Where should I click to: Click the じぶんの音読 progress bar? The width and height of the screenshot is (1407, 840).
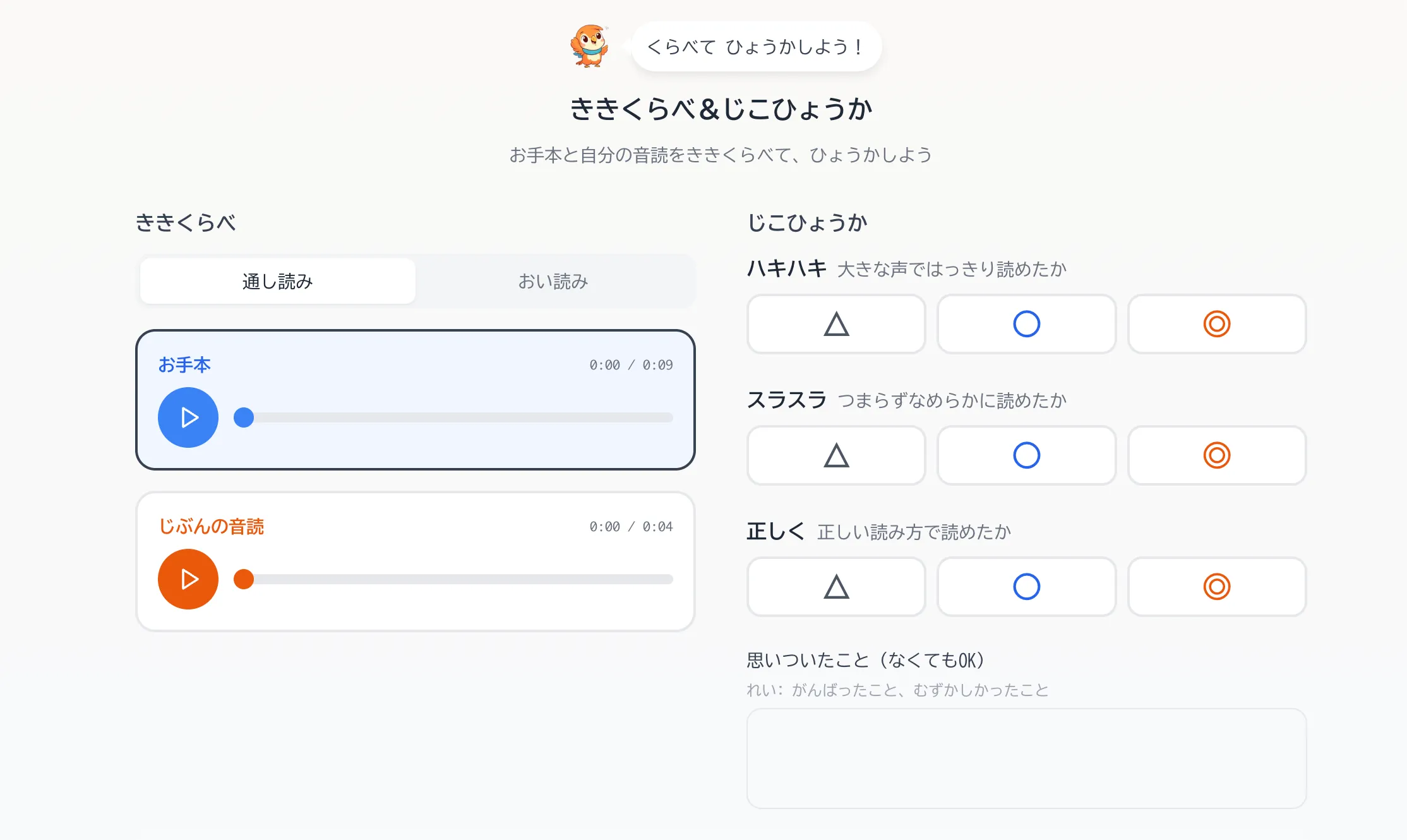455,579
